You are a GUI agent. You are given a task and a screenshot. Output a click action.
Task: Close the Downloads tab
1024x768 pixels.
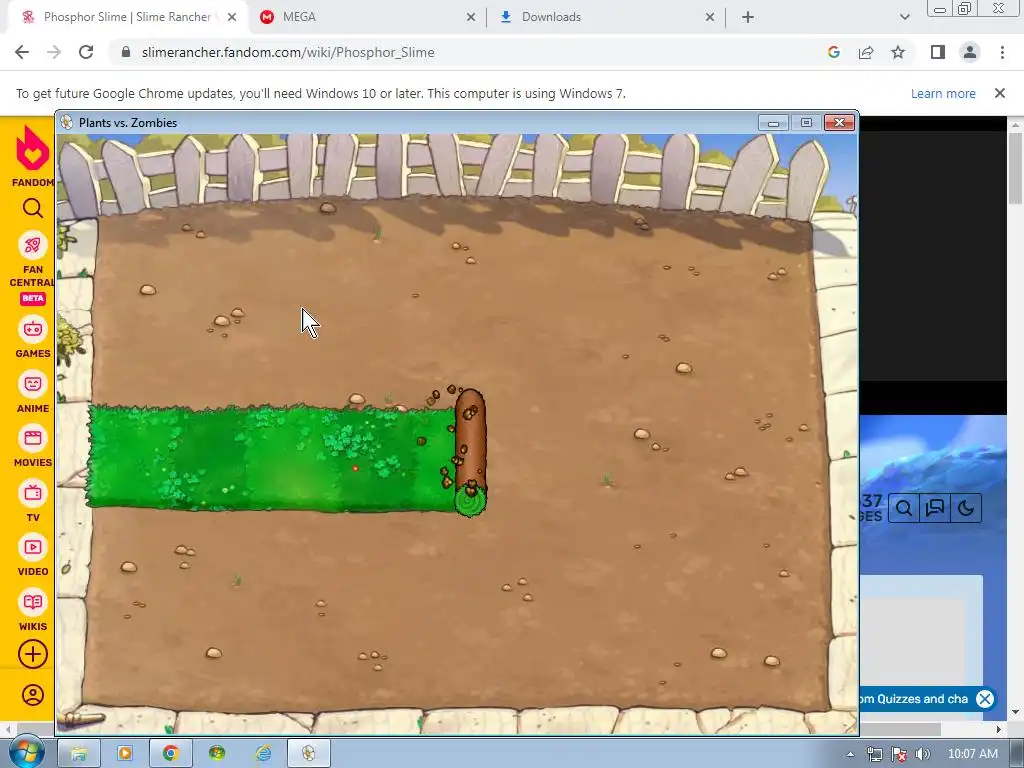point(710,17)
